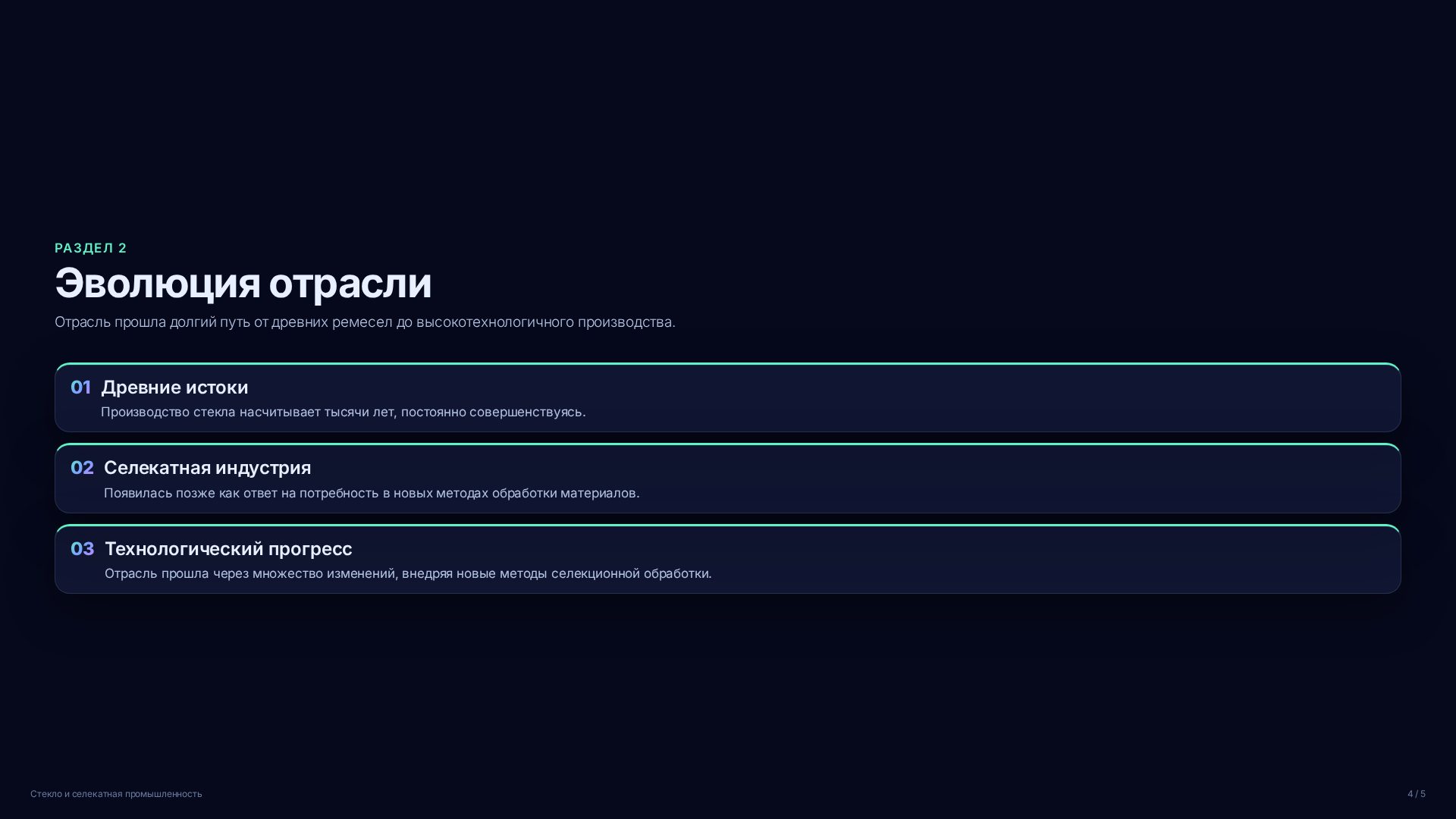Click footer 'Стекло и селекатная промышленность'
Image resolution: width=1456 pixels, height=819 pixels.
(x=116, y=794)
